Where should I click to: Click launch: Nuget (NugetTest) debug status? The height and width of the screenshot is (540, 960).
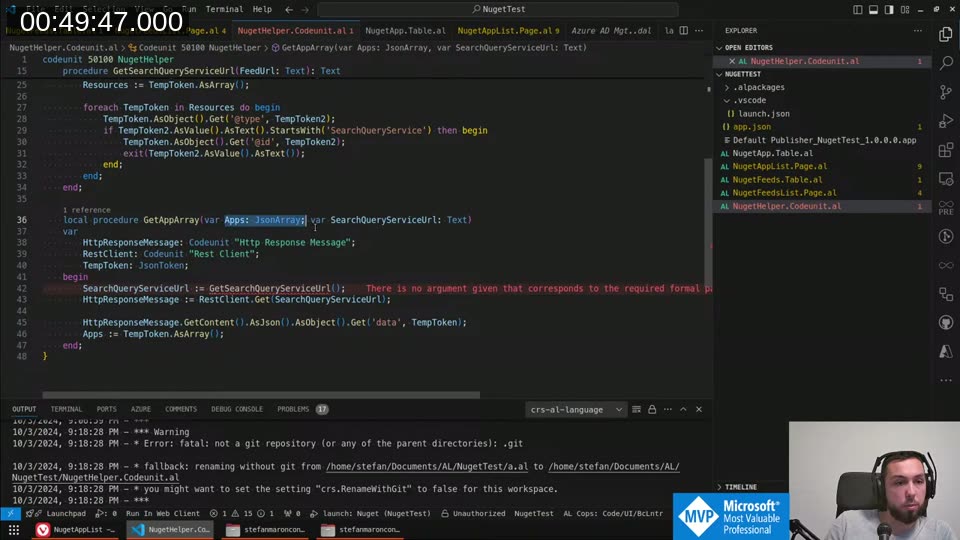coord(370,514)
